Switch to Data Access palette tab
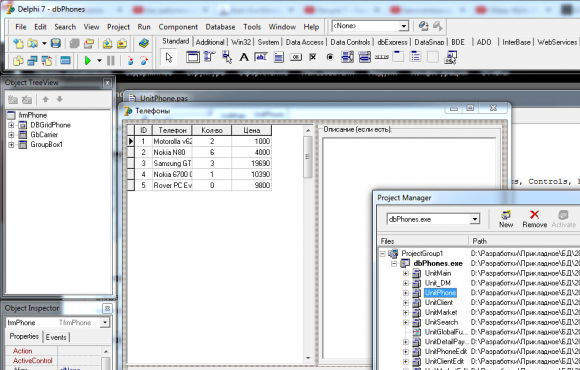This screenshot has height=370, width=580. pos(304,42)
